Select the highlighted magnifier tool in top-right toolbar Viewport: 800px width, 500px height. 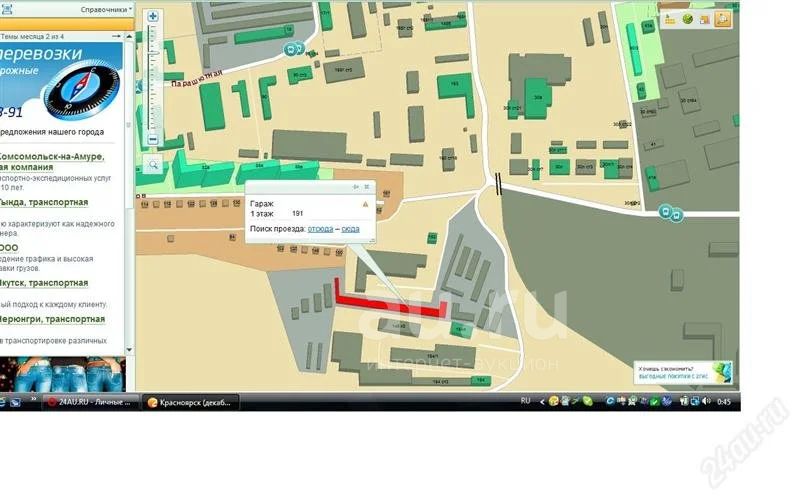722,19
